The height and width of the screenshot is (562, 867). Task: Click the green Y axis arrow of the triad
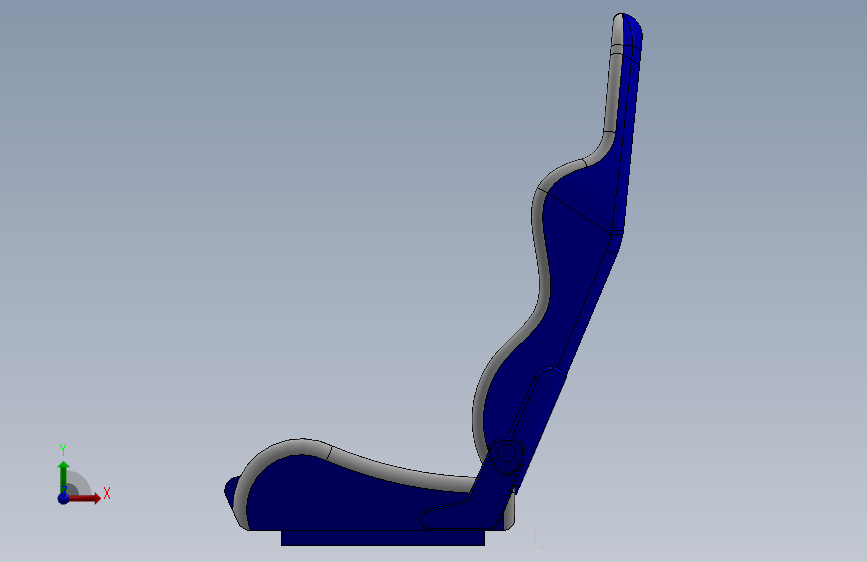63,476
